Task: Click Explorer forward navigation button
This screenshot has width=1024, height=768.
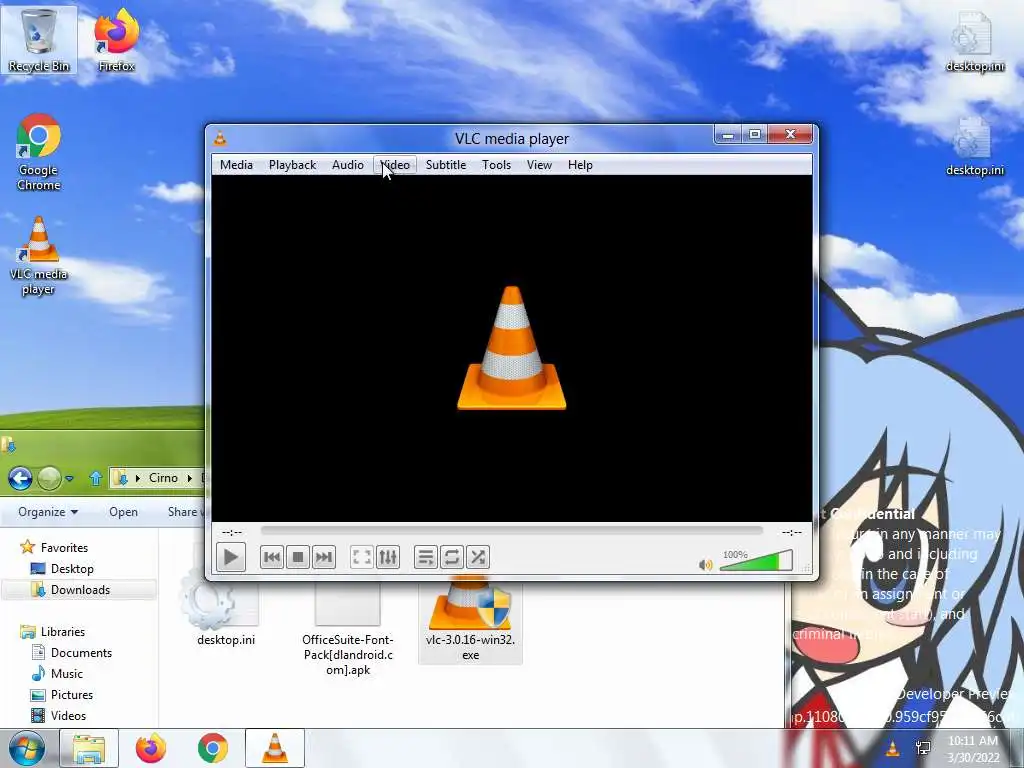Action: [49, 479]
